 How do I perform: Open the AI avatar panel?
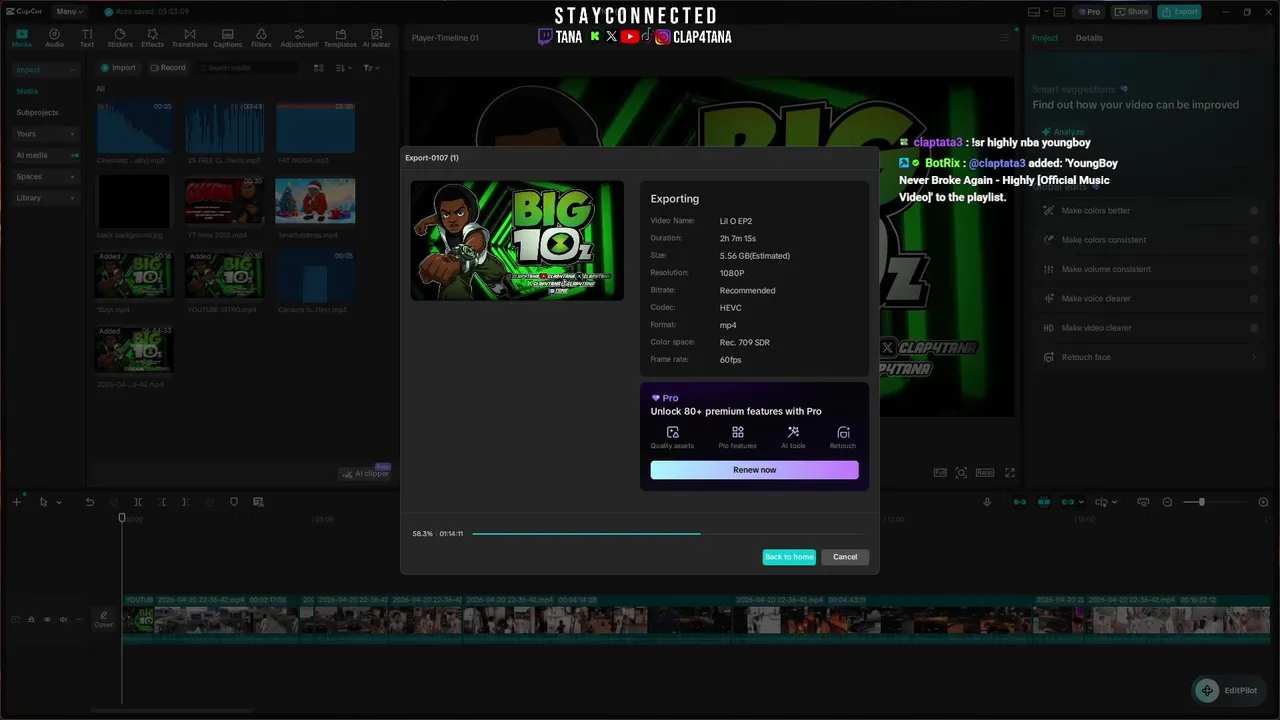377,38
